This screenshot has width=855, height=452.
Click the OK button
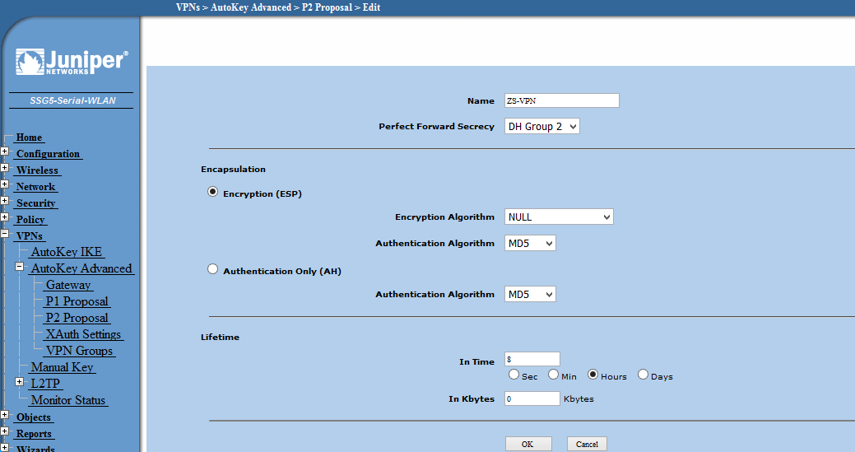point(528,444)
